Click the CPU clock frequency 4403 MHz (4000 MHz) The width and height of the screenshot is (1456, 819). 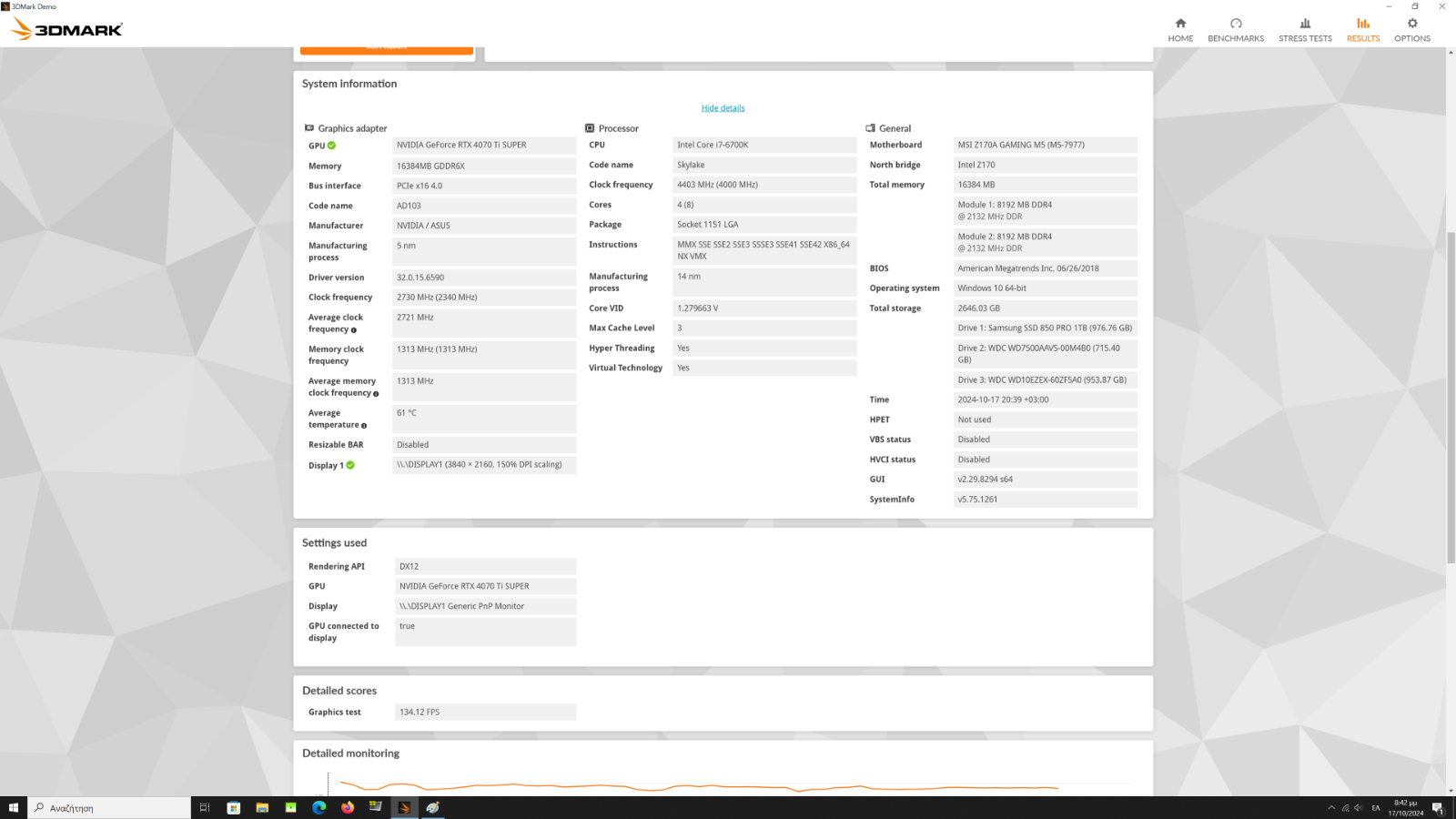764,185
